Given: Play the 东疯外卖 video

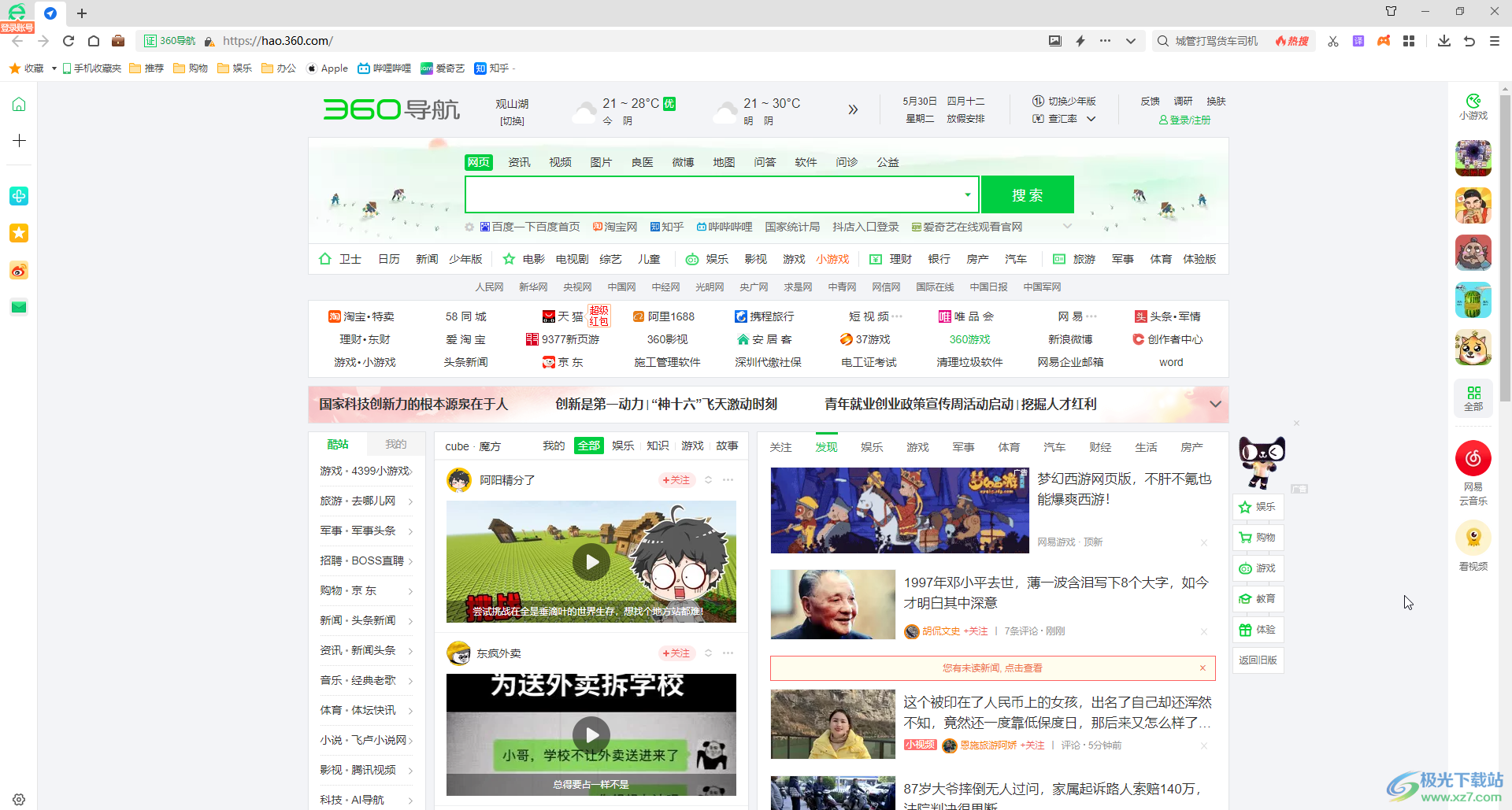Looking at the screenshot, I should point(591,734).
